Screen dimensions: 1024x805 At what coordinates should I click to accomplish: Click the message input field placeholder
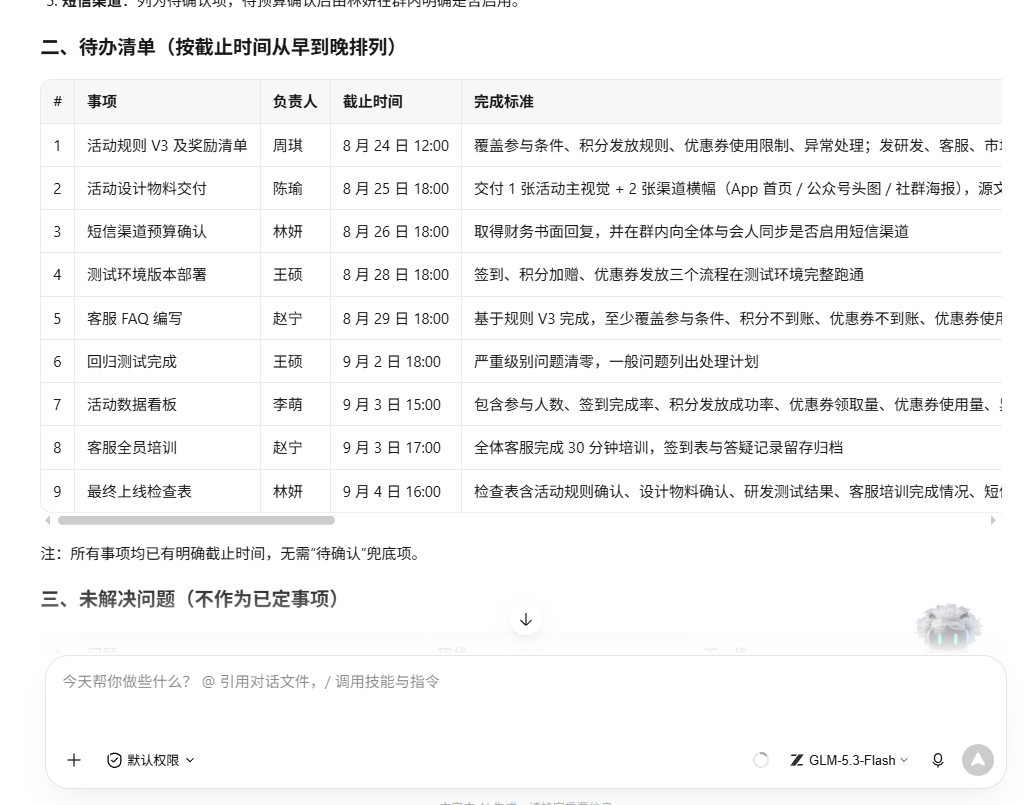coord(251,682)
